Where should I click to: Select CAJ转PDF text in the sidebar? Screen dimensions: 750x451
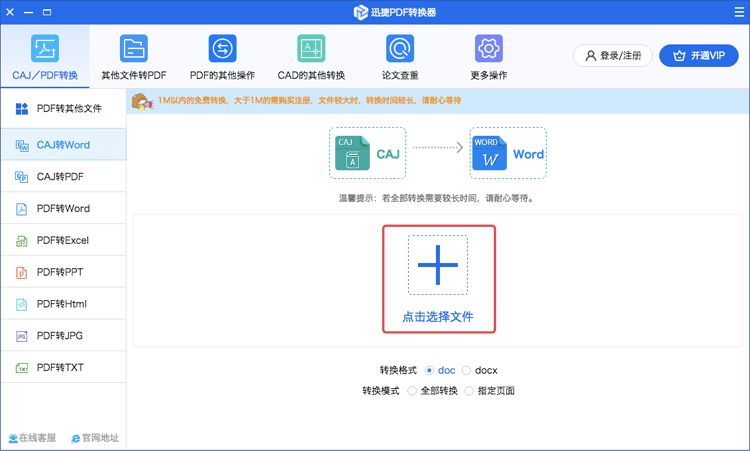coord(60,177)
